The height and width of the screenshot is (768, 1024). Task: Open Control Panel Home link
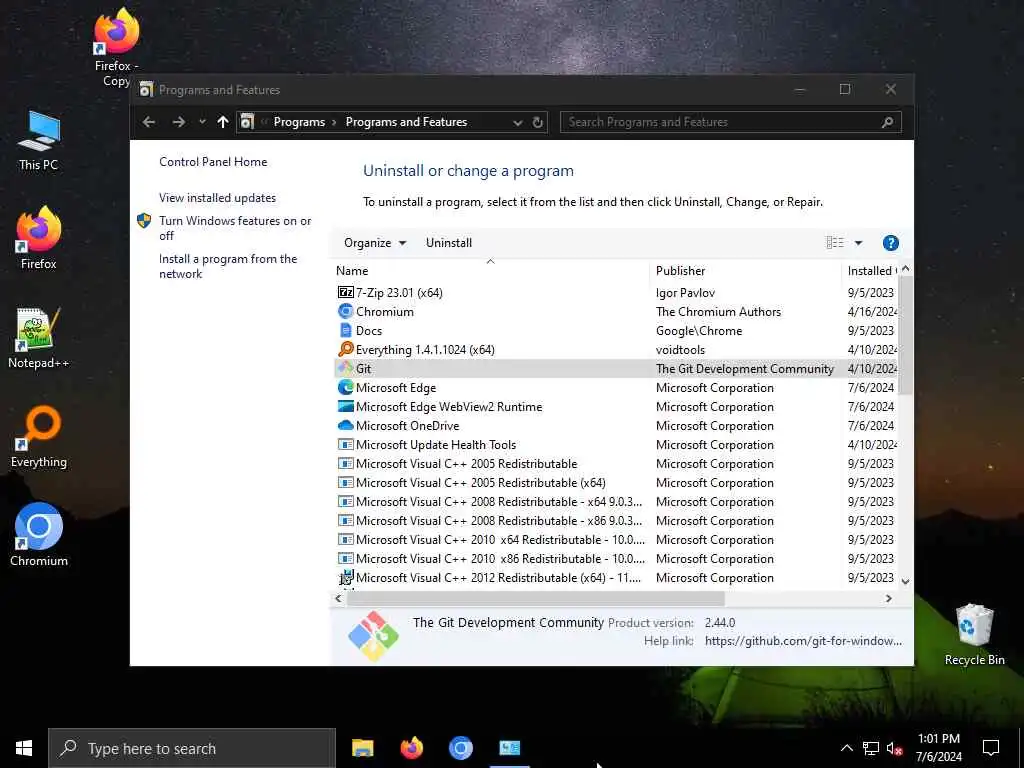click(213, 162)
